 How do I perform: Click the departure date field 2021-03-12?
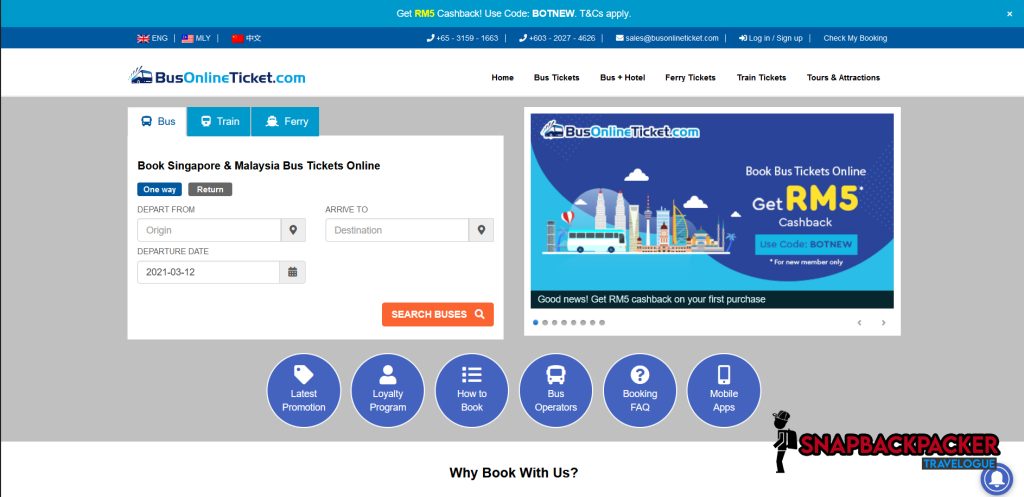(x=208, y=272)
